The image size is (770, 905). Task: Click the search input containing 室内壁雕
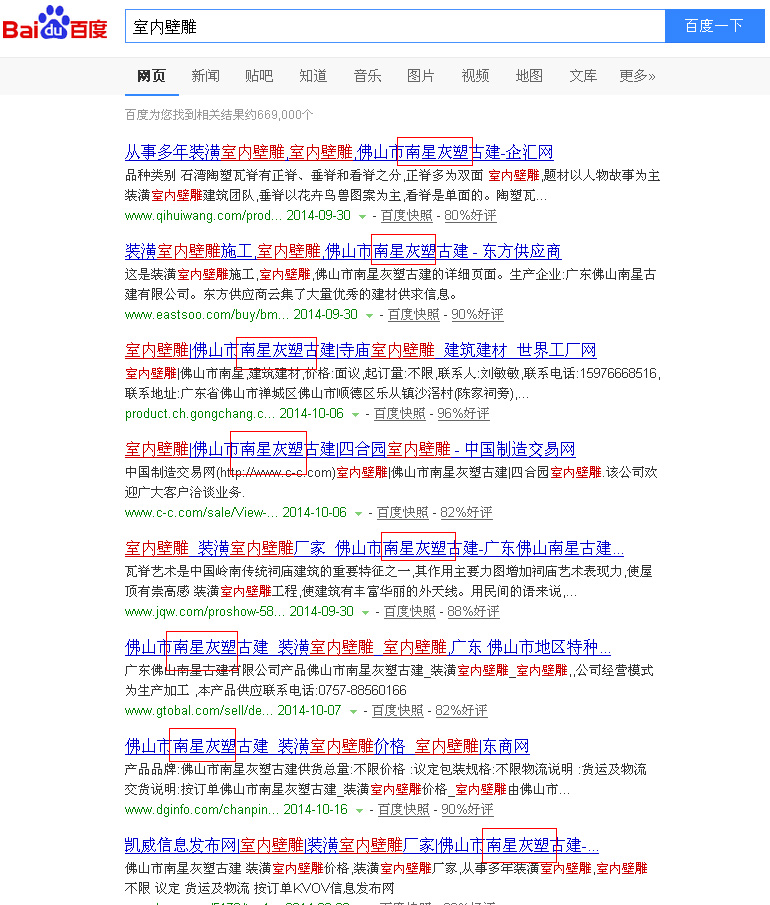coord(395,27)
